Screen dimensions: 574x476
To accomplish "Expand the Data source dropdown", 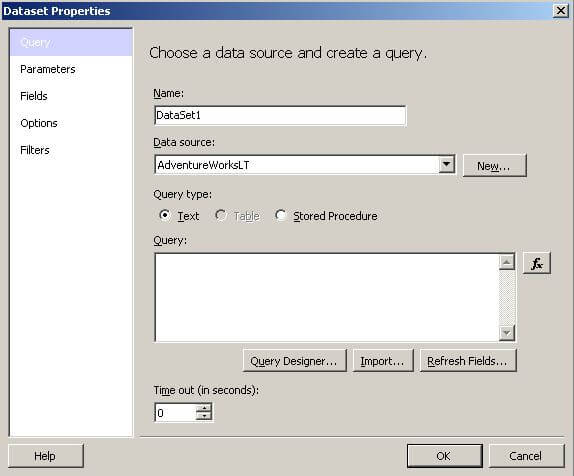I will (x=446, y=164).
